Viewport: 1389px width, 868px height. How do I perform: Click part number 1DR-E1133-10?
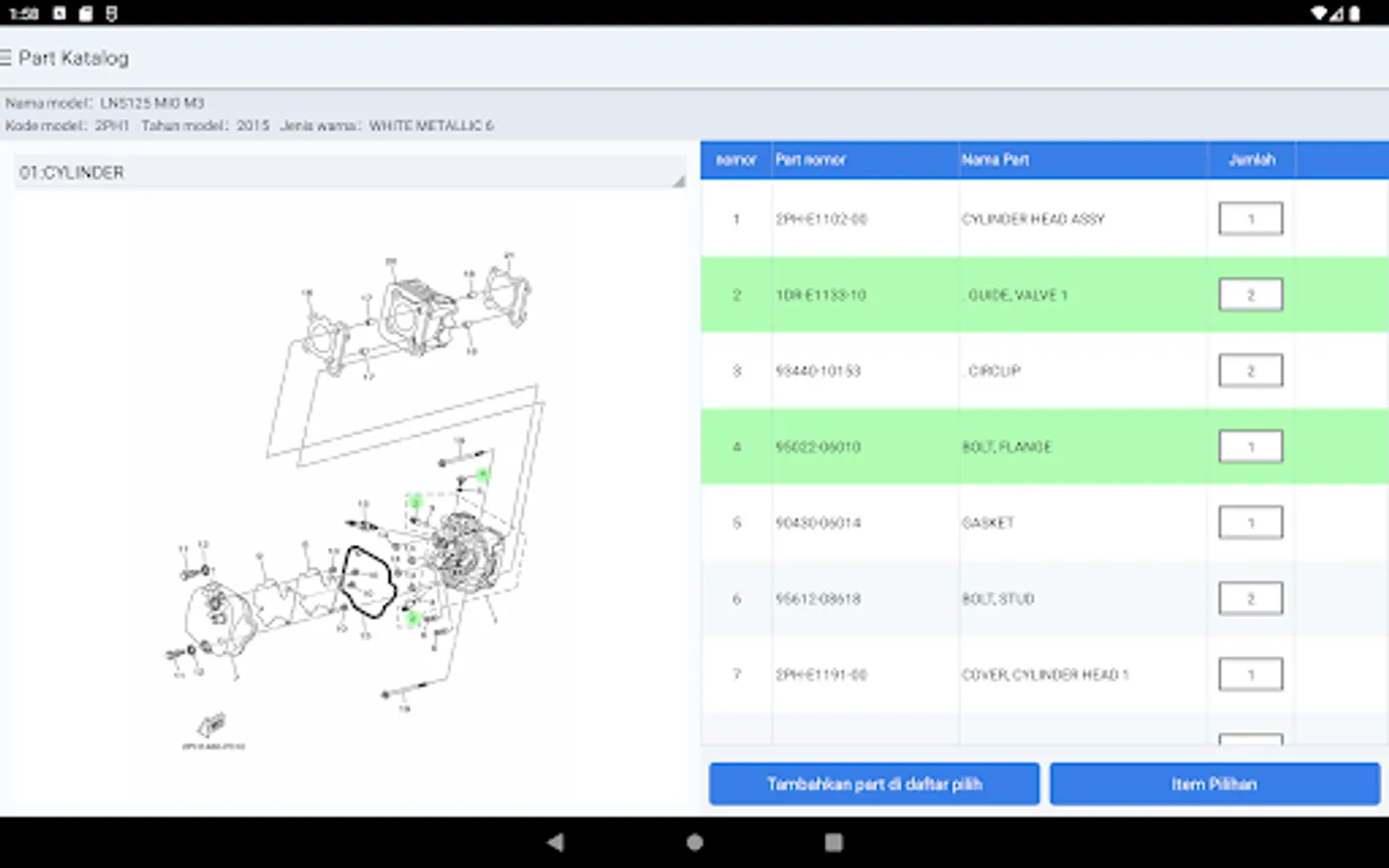coord(821,295)
